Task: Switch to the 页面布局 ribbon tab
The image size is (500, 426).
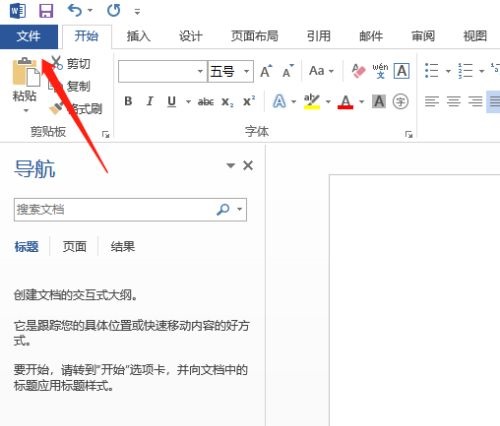Action: click(255, 36)
